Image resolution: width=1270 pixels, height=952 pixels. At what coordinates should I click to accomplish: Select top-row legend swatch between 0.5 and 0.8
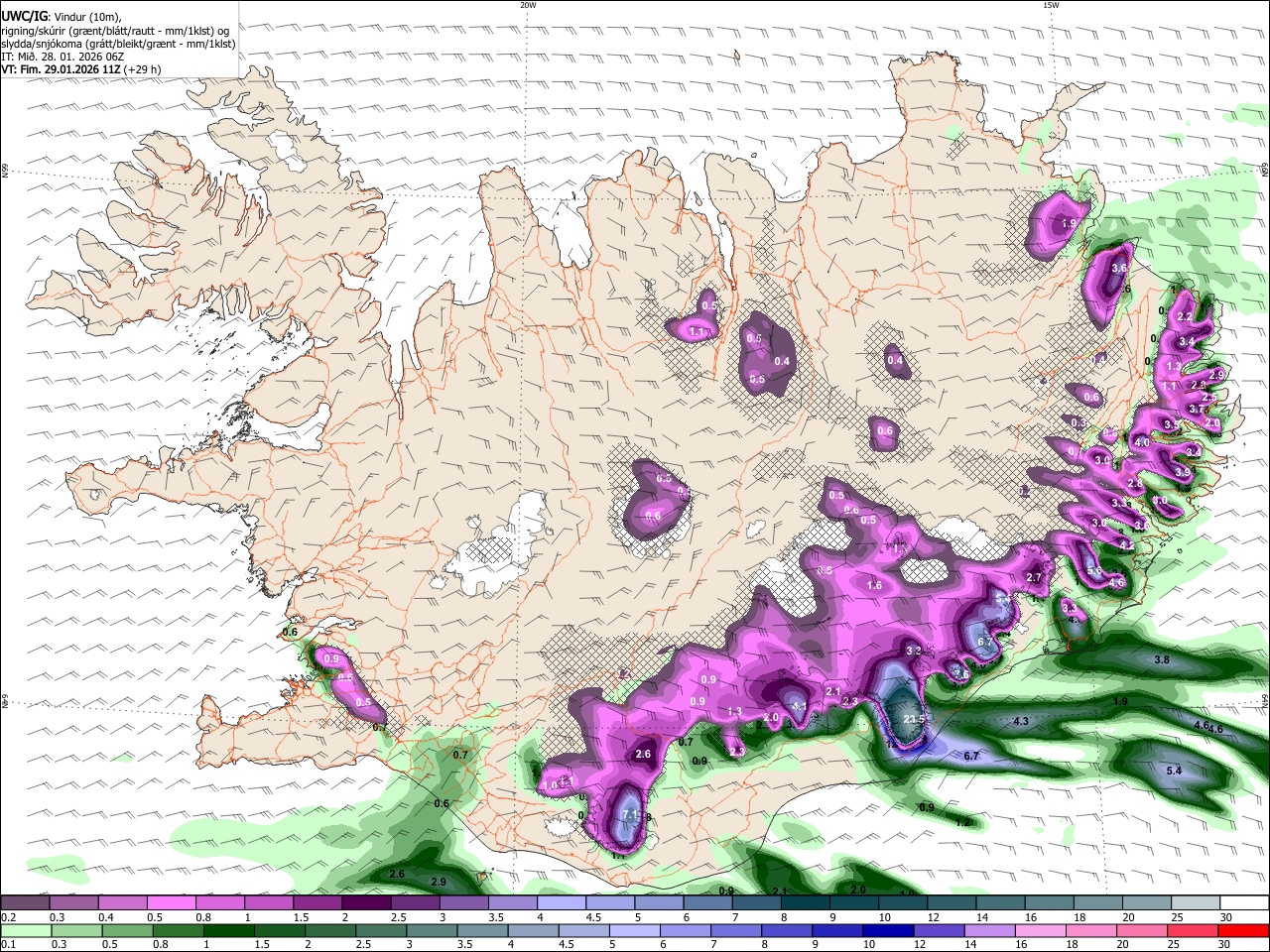pos(171,903)
